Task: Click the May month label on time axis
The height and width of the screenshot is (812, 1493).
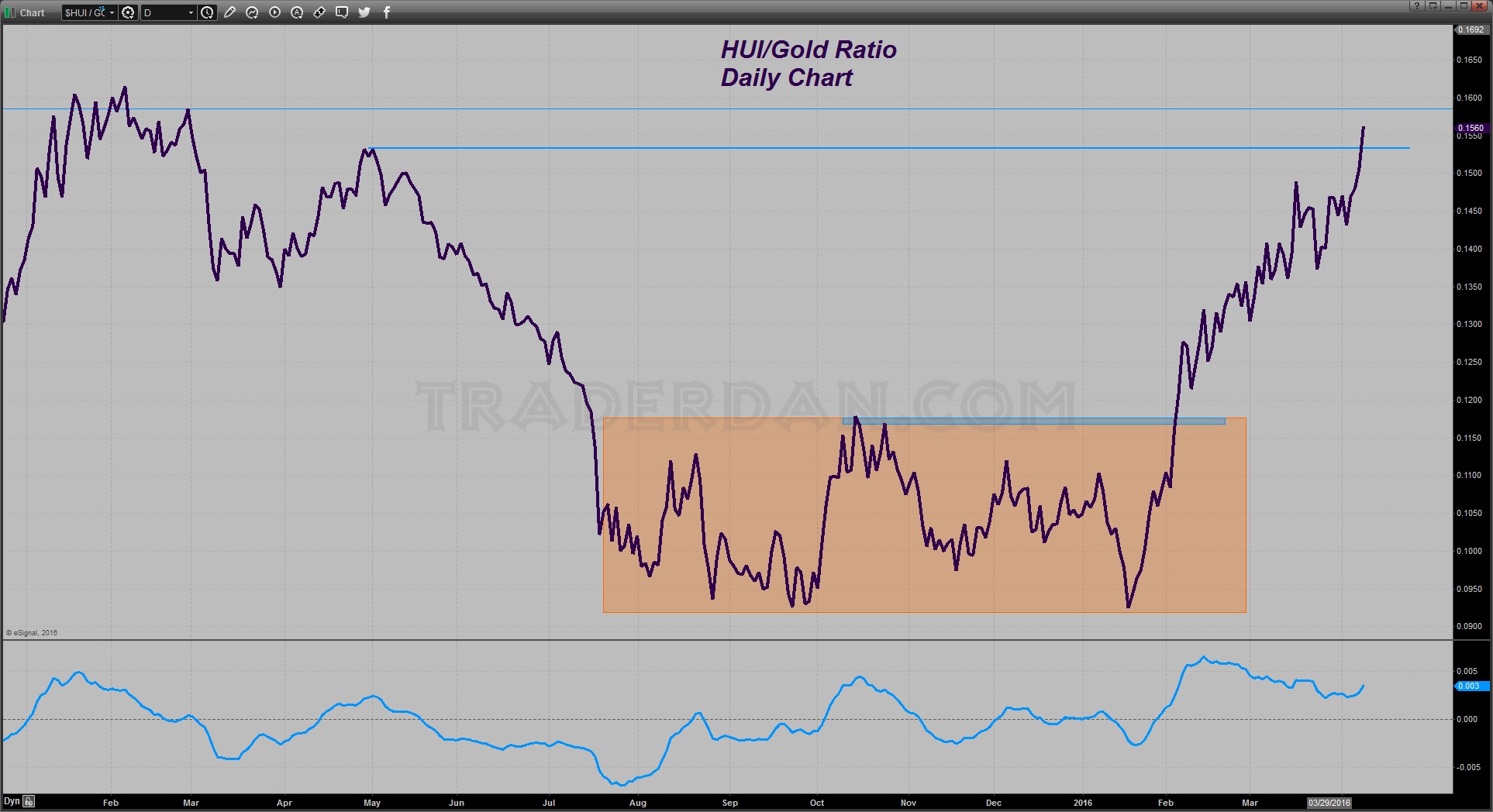Action: pos(372,803)
